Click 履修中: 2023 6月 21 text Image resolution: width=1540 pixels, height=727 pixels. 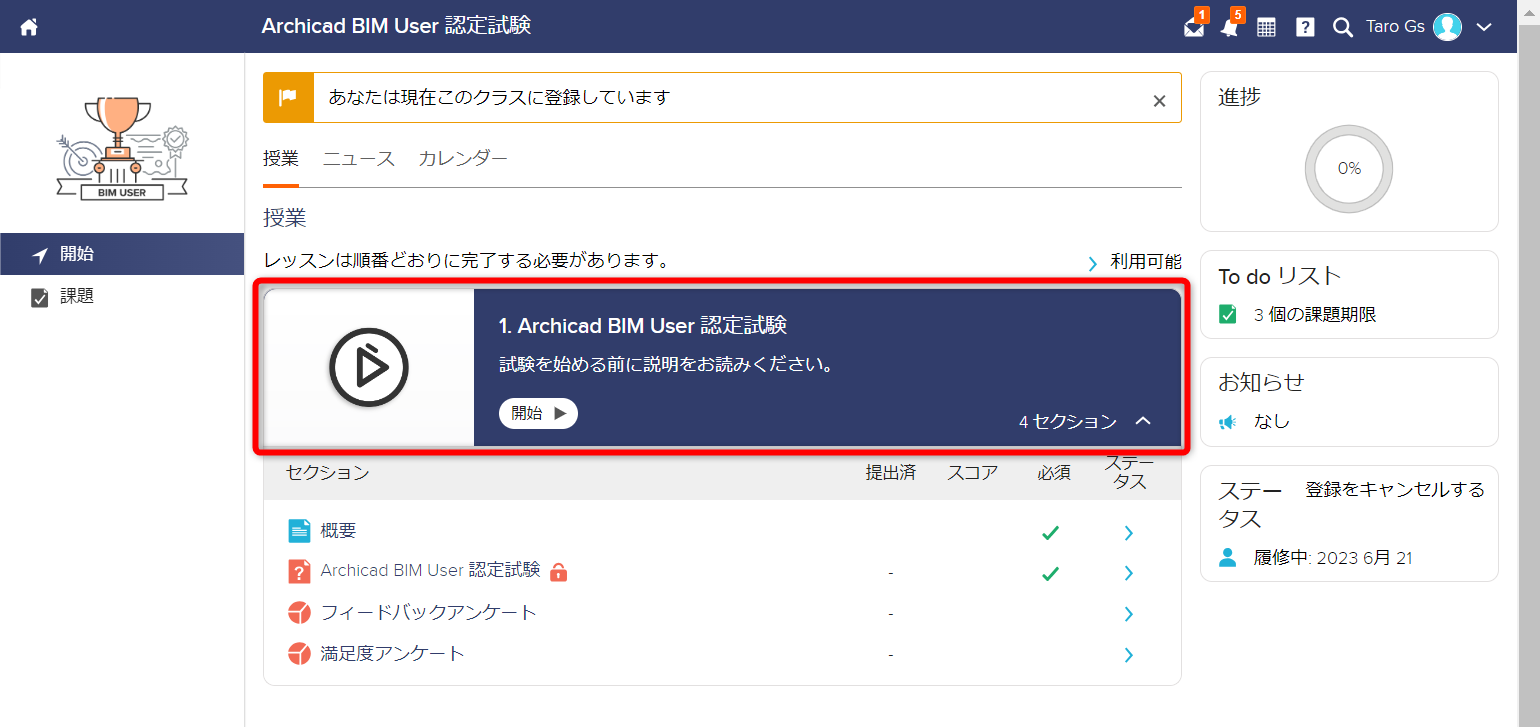click(1333, 558)
